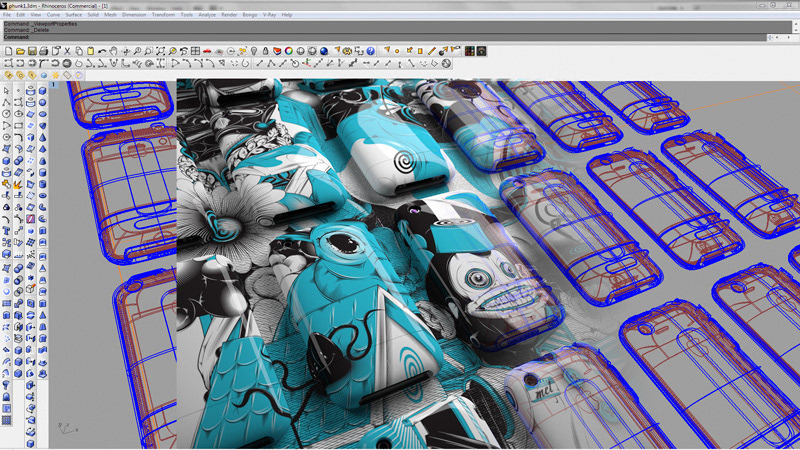Select the Zoom Extents icon
The height and width of the screenshot is (450, 800).
point(160,51)
